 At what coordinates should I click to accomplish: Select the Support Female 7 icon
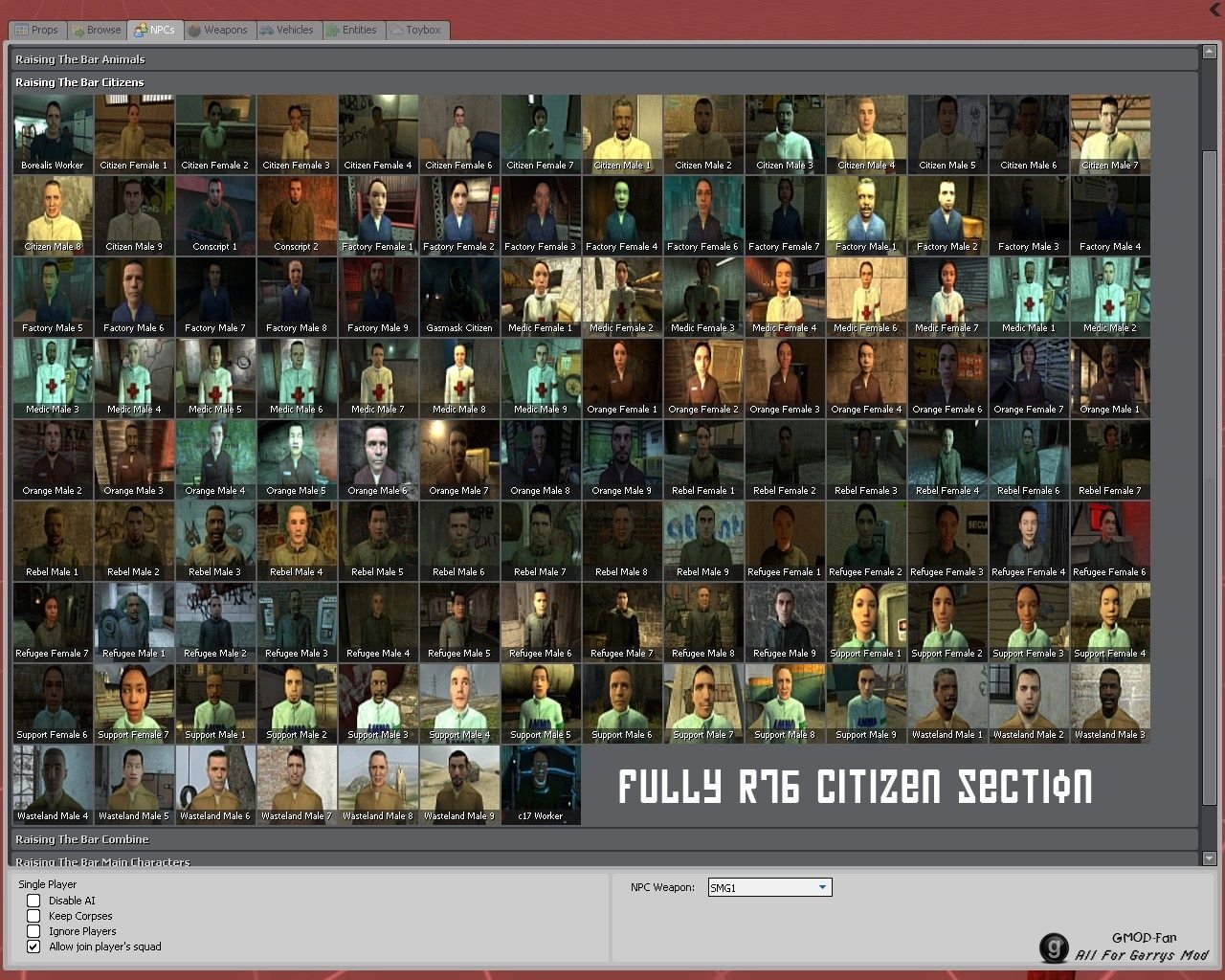pos(134,703)
